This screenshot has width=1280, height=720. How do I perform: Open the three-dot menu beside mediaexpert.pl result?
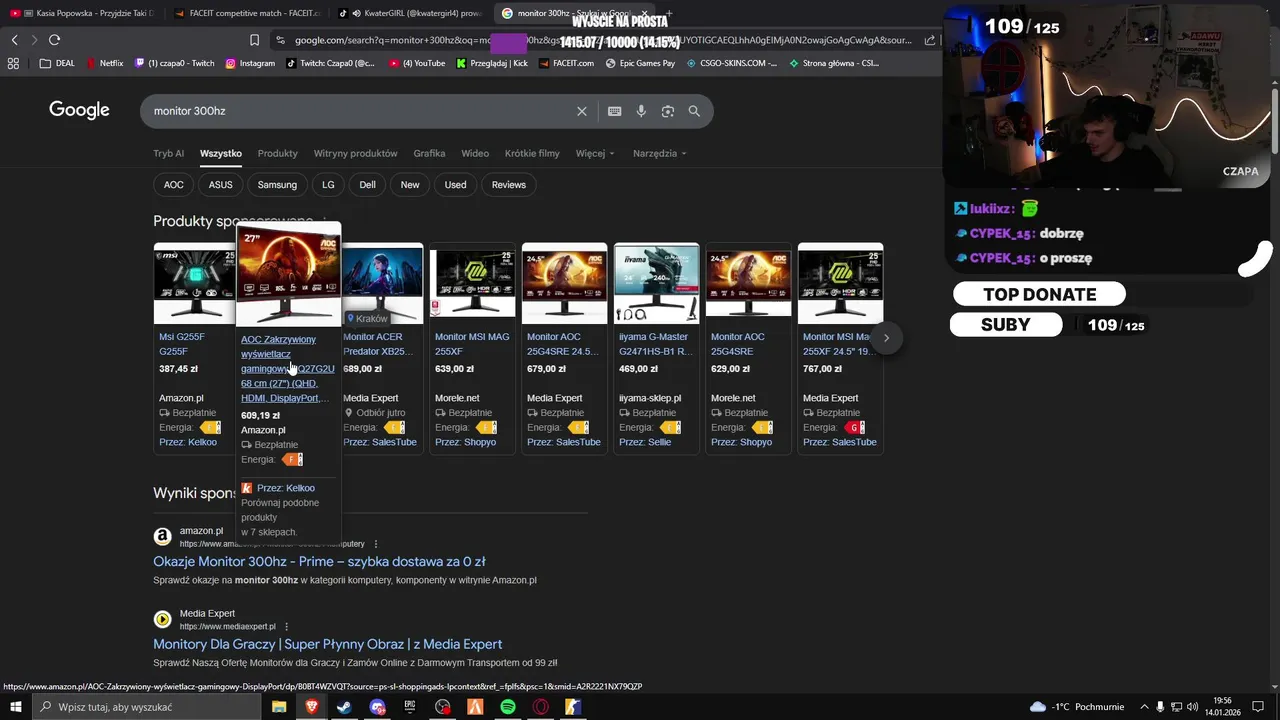[x=286, y=627]
